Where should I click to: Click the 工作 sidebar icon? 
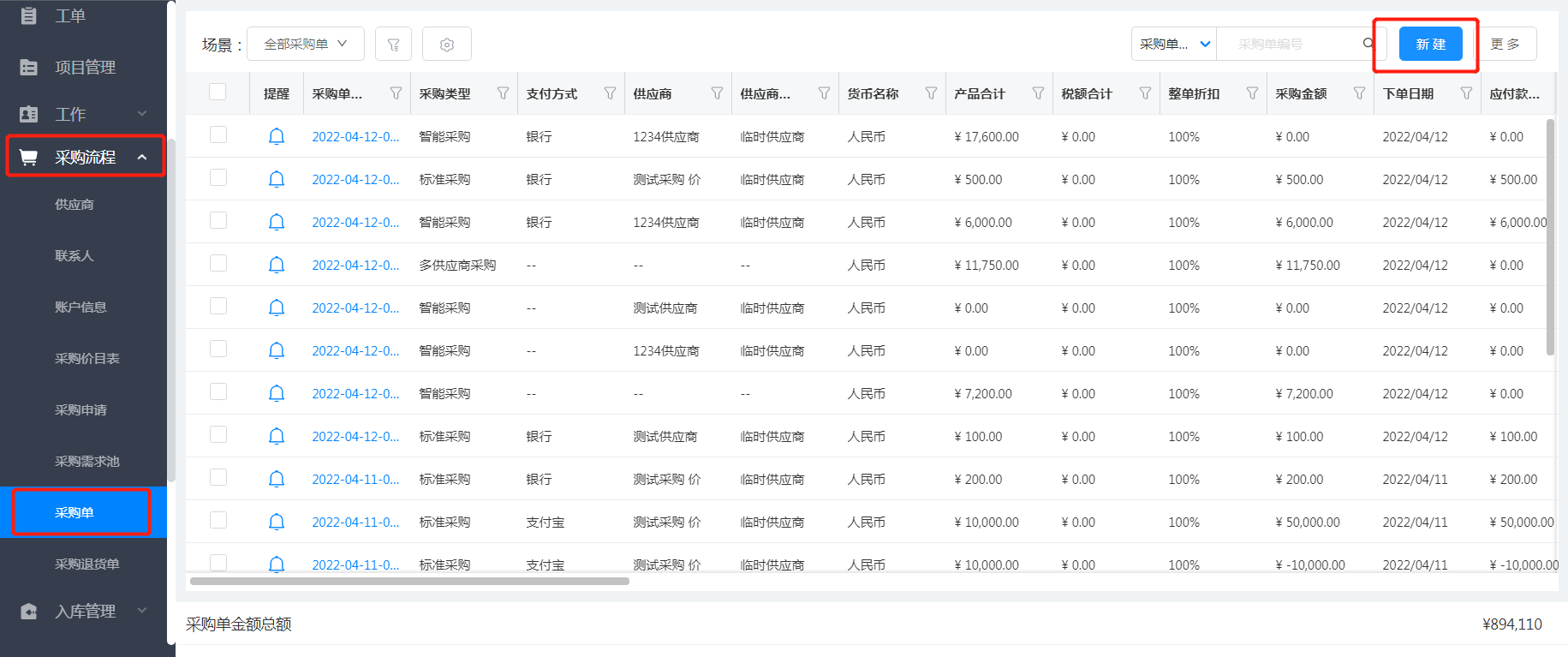(28, 114)
